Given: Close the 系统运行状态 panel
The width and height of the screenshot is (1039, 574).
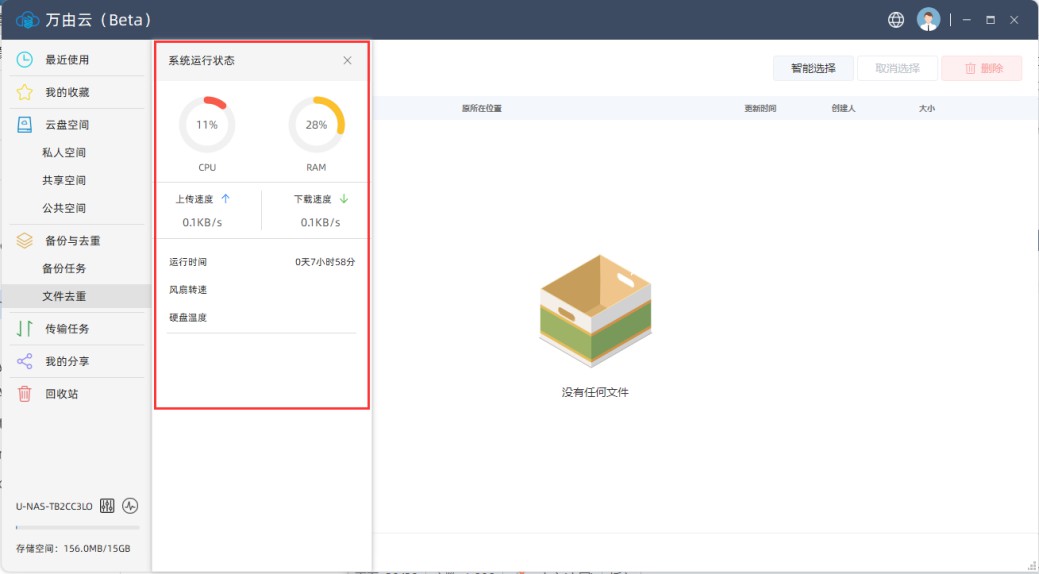Looking at the screenshot, I should click(347, 61).
